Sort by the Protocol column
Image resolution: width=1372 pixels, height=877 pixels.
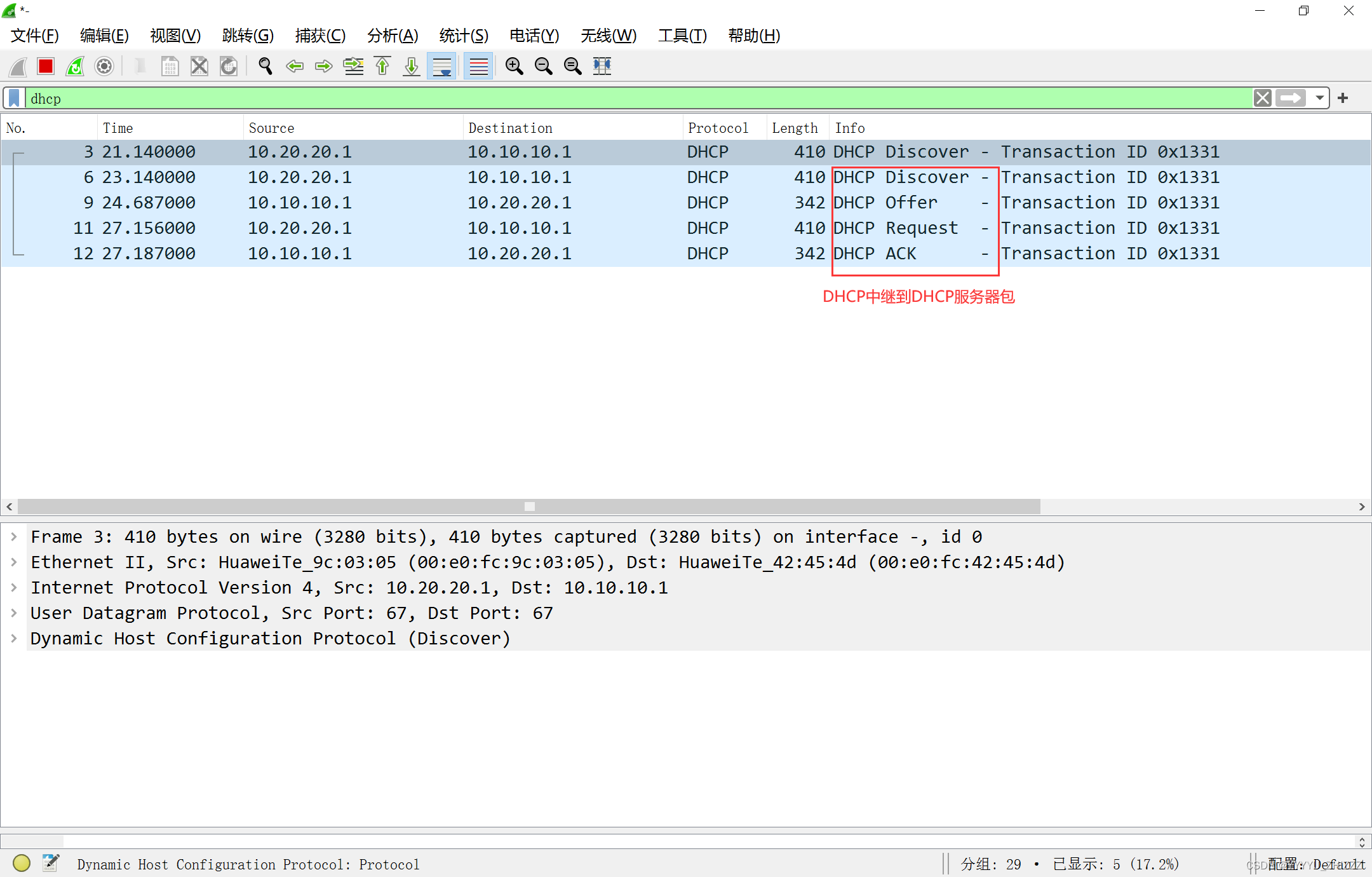coord(725,128)
